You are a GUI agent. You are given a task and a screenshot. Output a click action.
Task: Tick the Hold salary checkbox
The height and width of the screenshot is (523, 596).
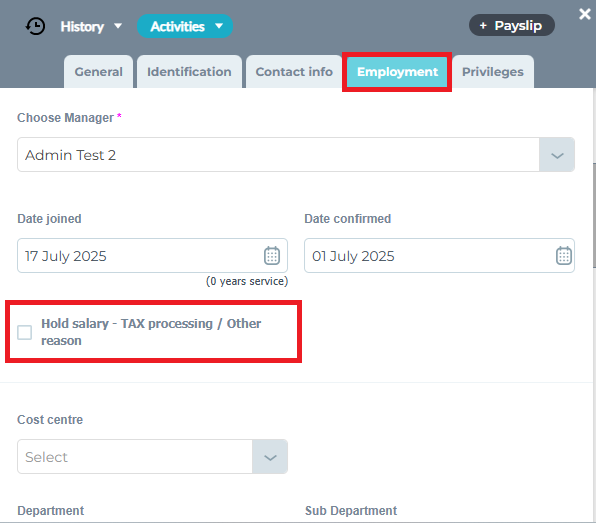click(x=24, y=332)
